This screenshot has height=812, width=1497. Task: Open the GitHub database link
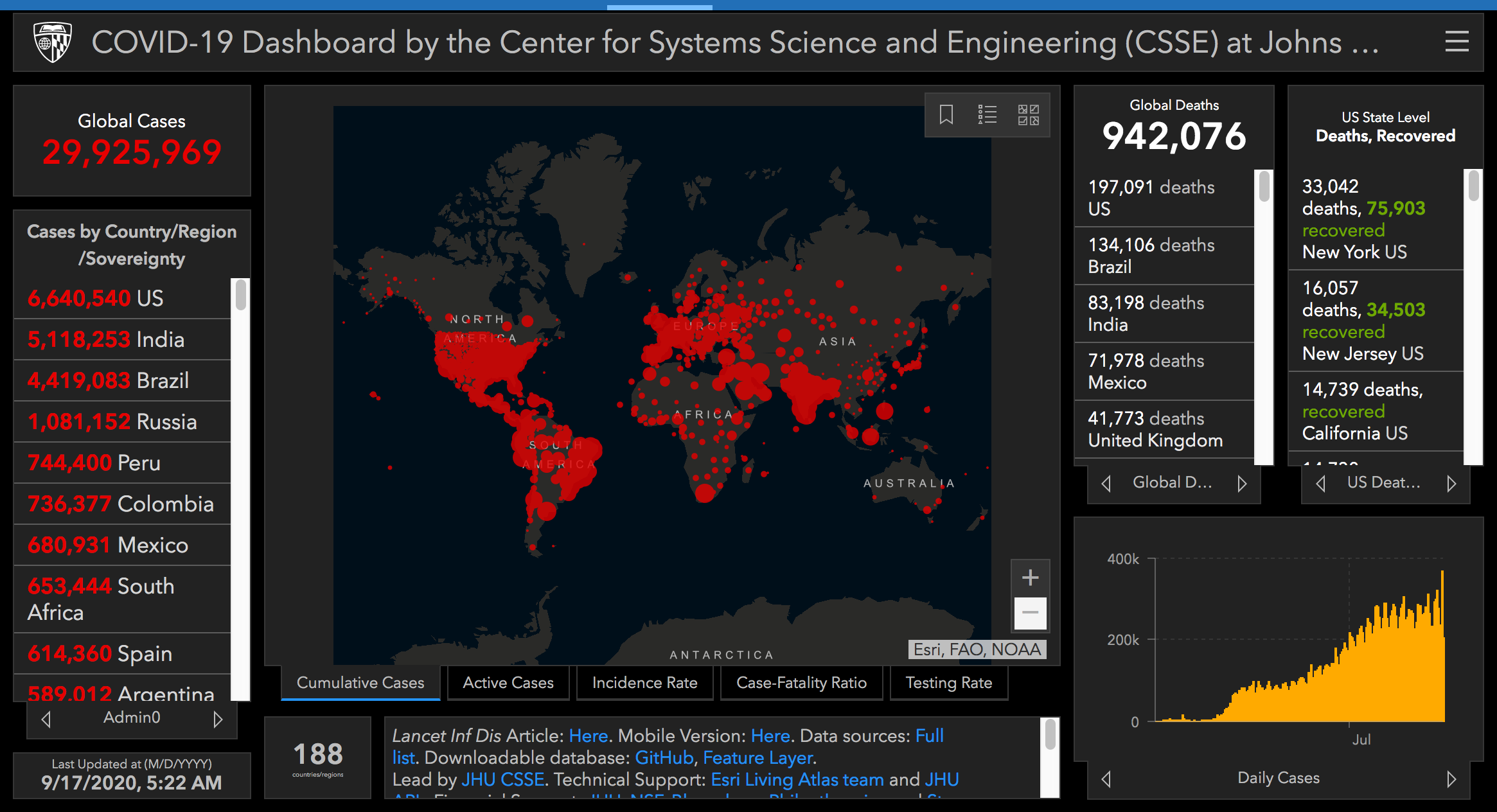tap(664, 758)
